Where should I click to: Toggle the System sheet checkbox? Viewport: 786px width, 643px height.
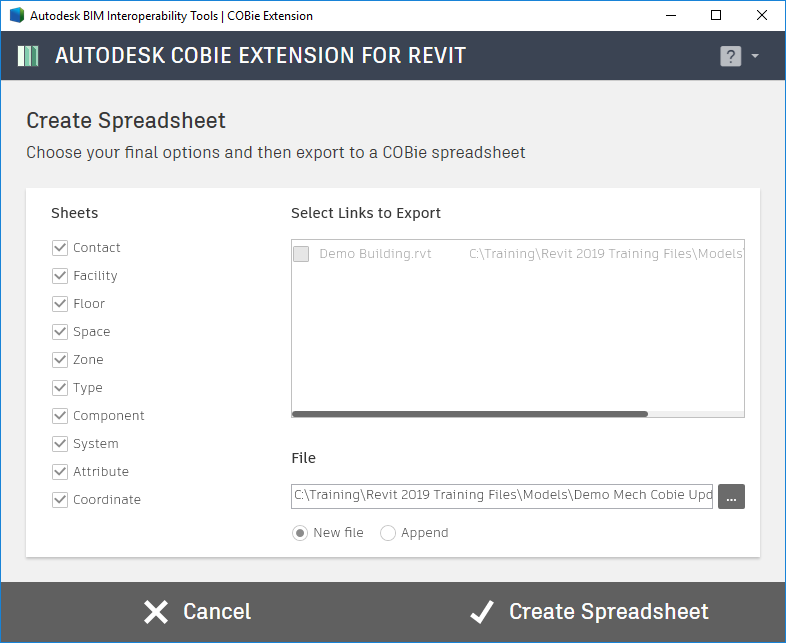click(60, 444)
